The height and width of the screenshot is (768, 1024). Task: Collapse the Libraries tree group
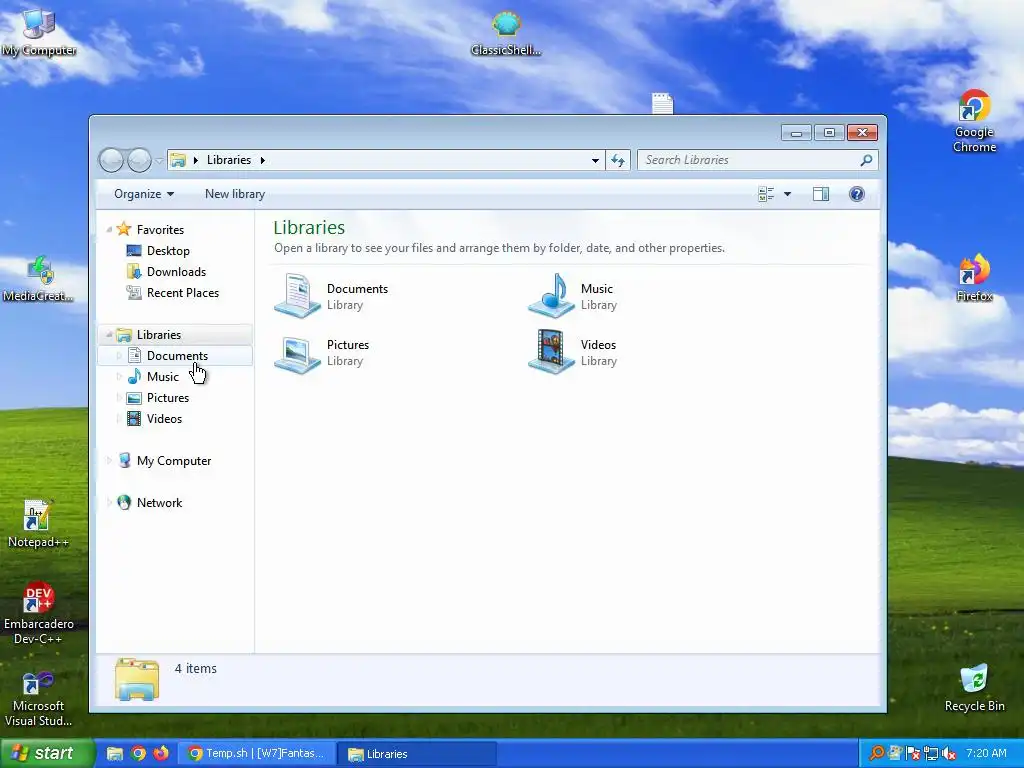(x=109, y=334)
